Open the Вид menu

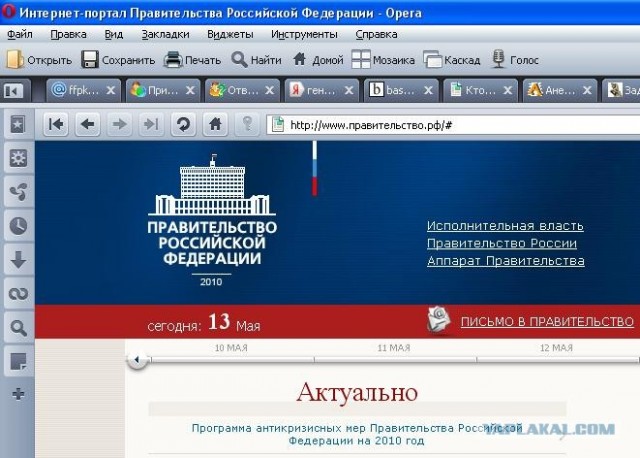(x=113, y=34)
